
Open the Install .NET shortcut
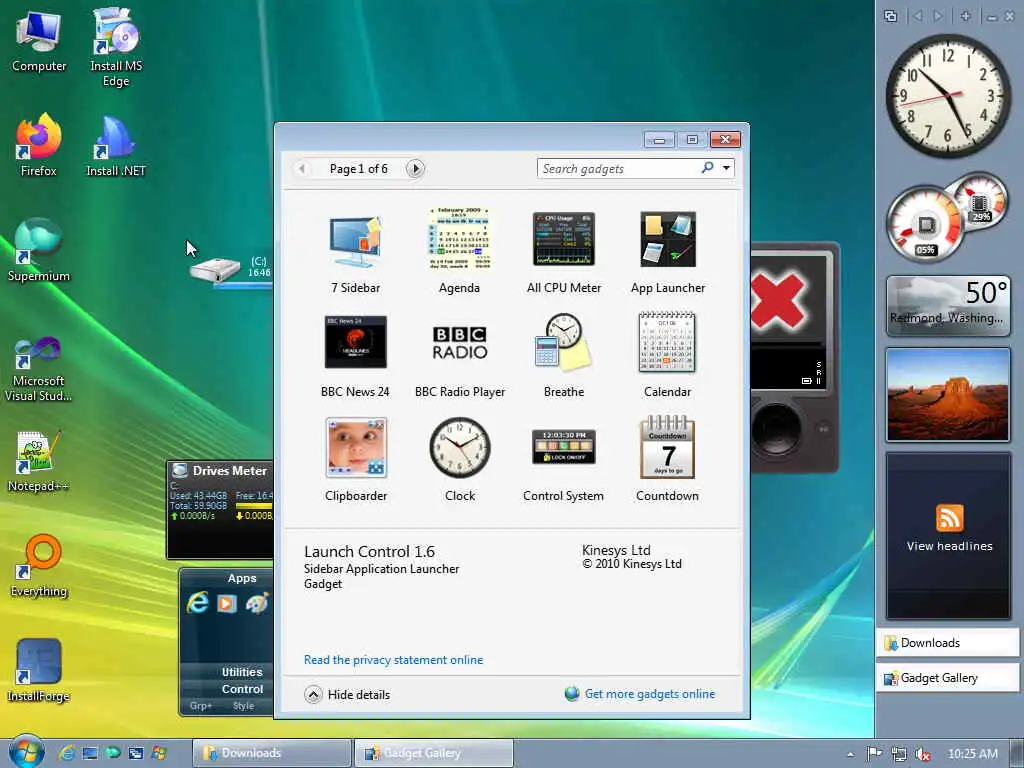[x=116, y=145]
